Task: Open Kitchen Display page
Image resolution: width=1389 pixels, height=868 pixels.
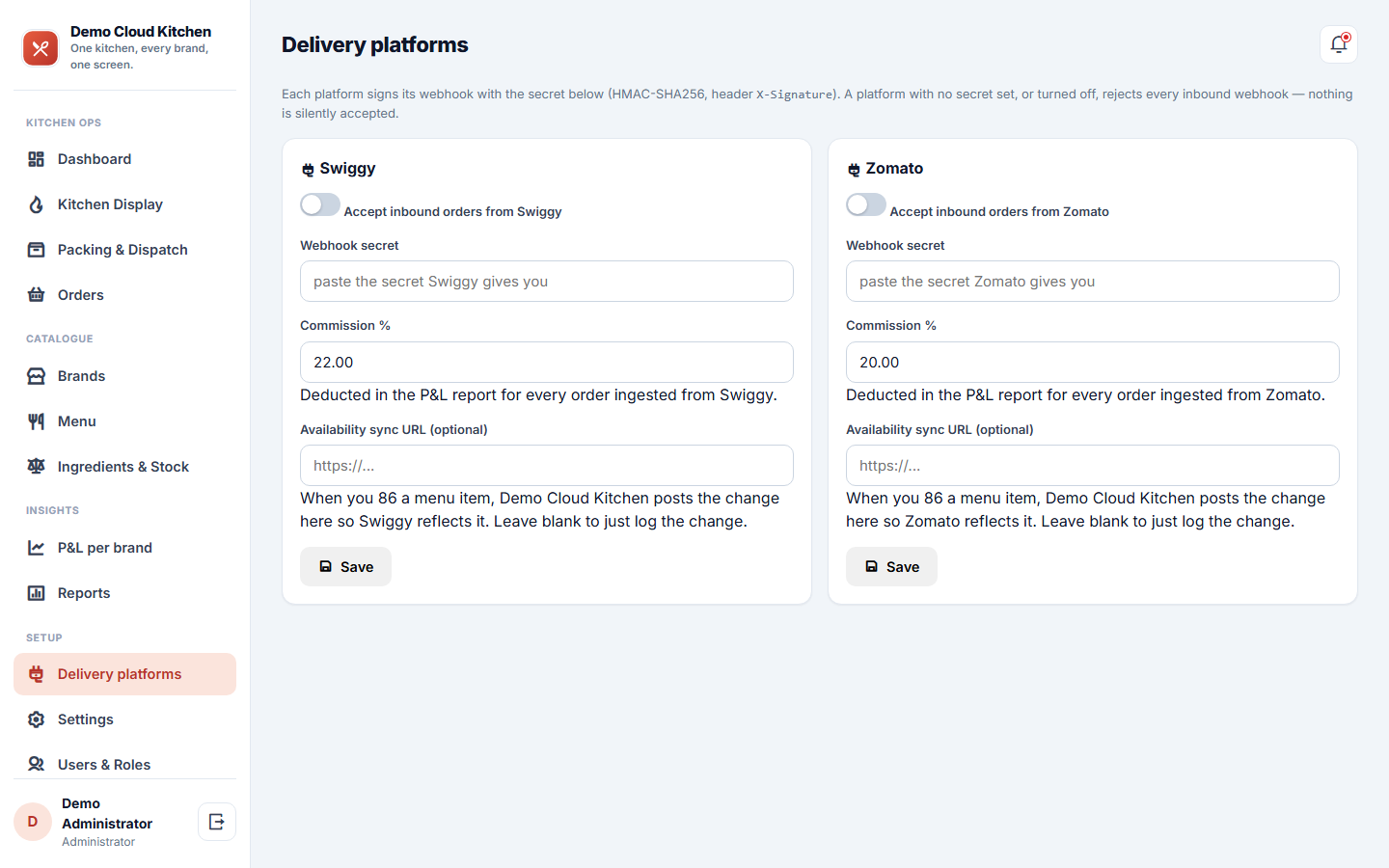Action: [x=124, y=204]
